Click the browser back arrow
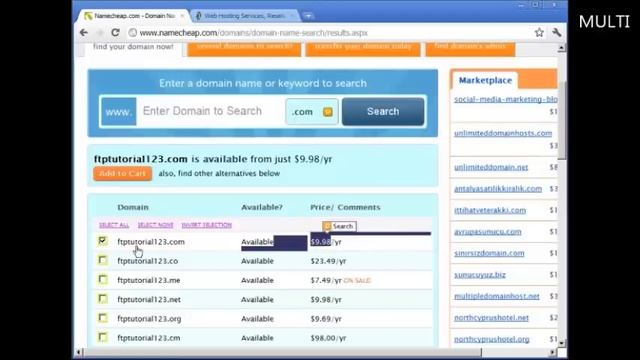 click(x=84, y=33)
